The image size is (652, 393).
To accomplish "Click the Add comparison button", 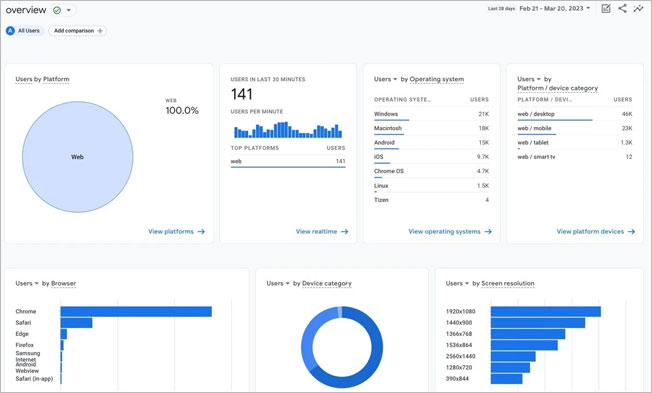I will point(78,31).
